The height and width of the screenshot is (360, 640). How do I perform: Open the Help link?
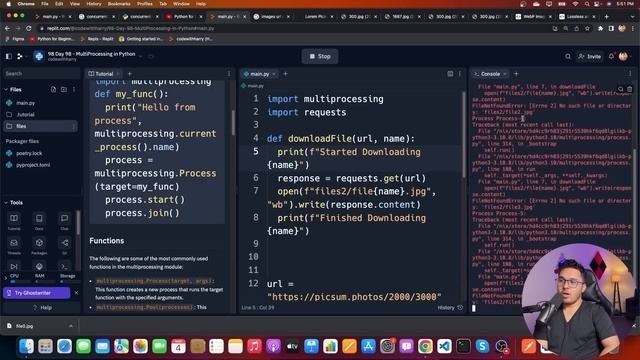42,307
